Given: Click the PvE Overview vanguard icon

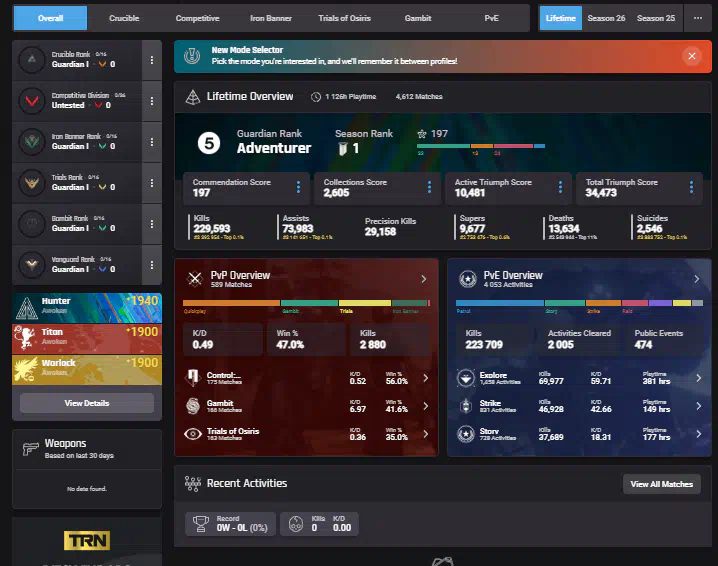Looking at the screenshot, I should (x=468, y=278).
